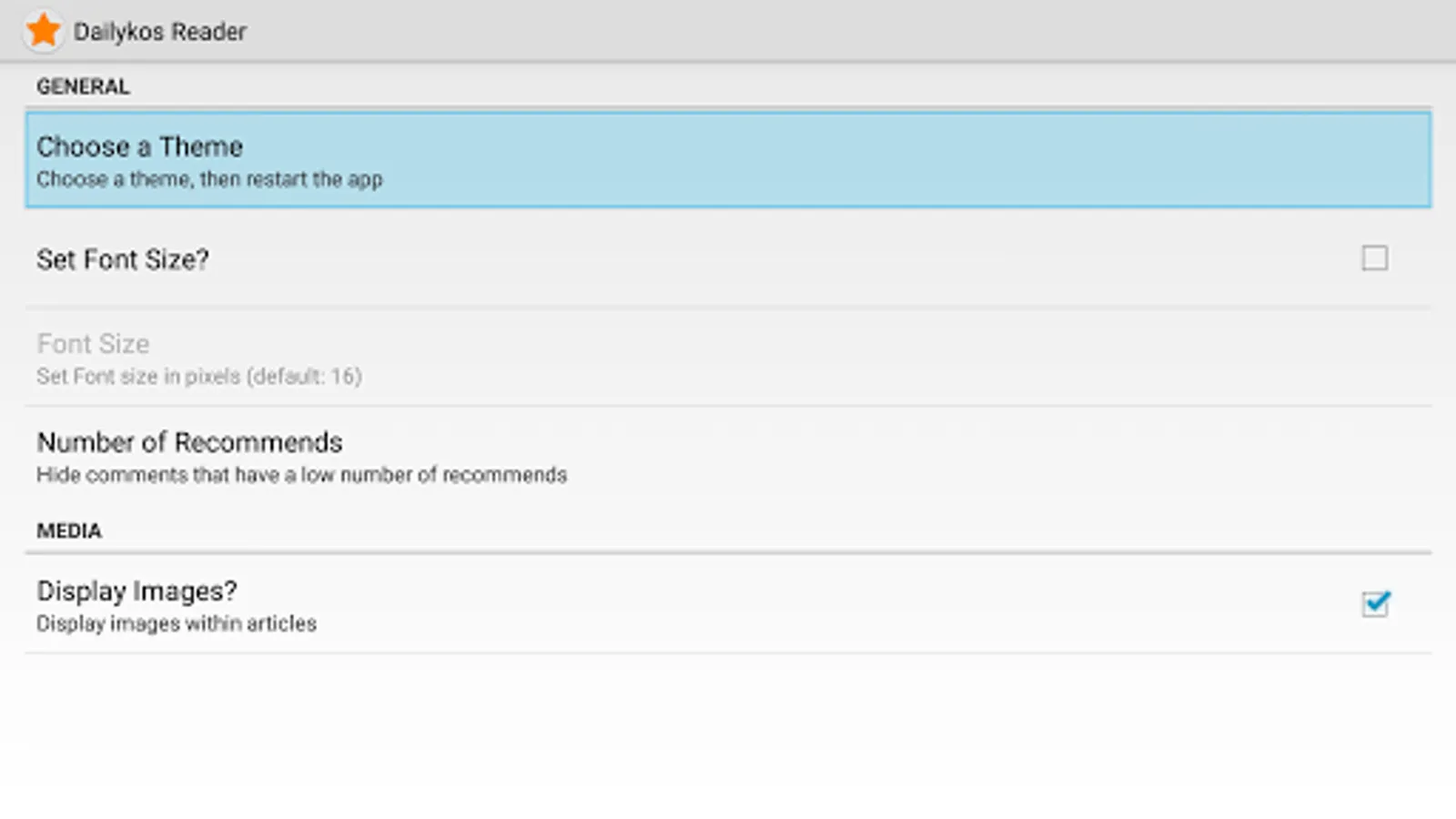Click 'Set Font size in pixels (default: 16)' text
Image resolution: width=1456 pixels, height=819 pixels.
[199, 376]
